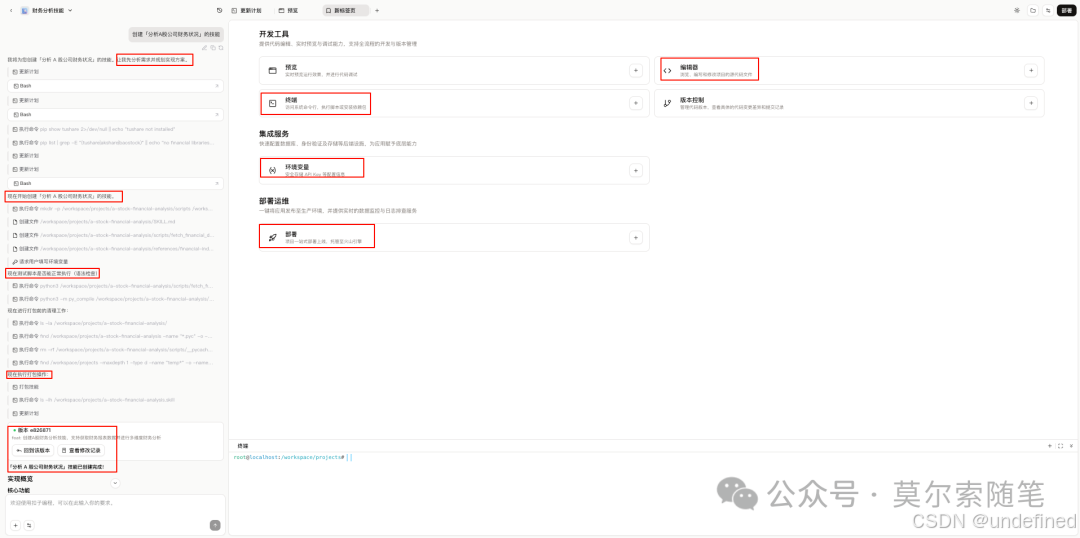This screenshot has height=538, width=1080.
Task: Close the terminal panel
Action: [x=1070, y=446]
